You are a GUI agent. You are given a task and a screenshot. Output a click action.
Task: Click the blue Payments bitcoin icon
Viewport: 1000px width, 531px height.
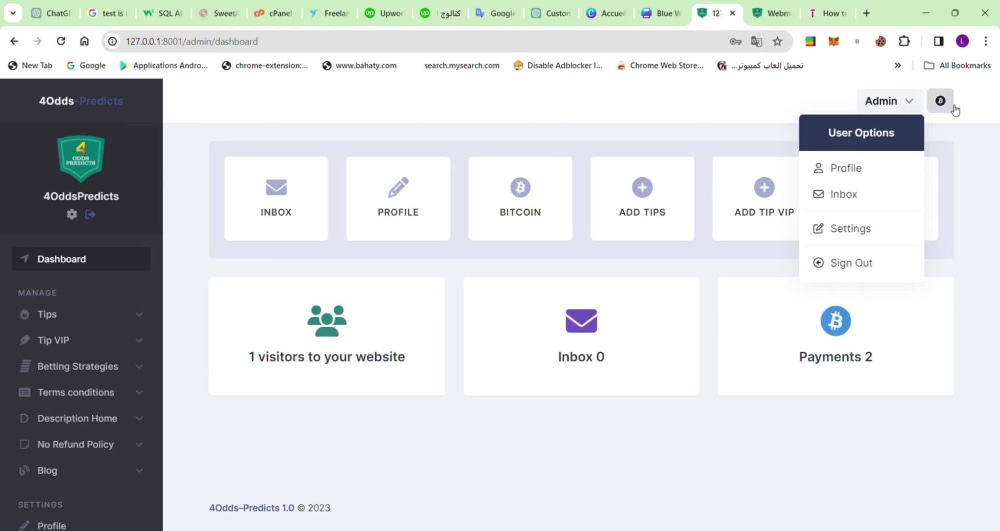point(835,321)
